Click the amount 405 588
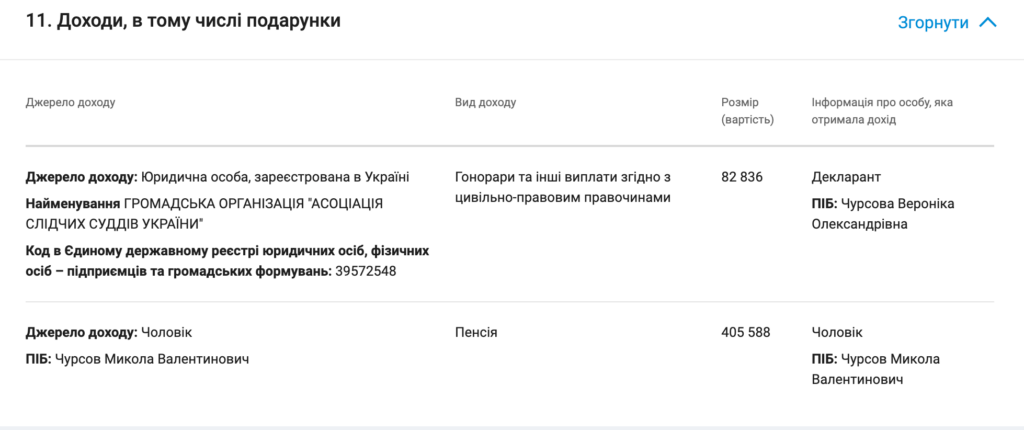The width and height of the screenshot is (1024, 430). [746, 332]
